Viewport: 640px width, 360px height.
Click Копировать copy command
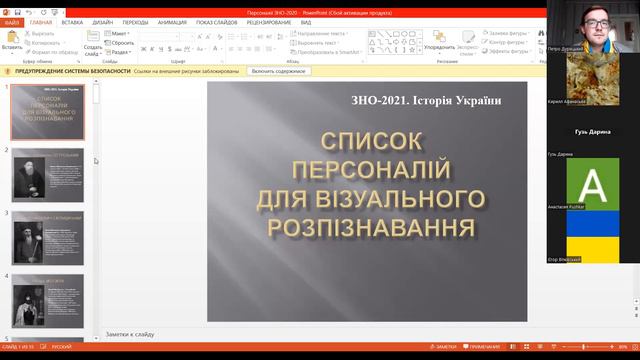point(42,43)
